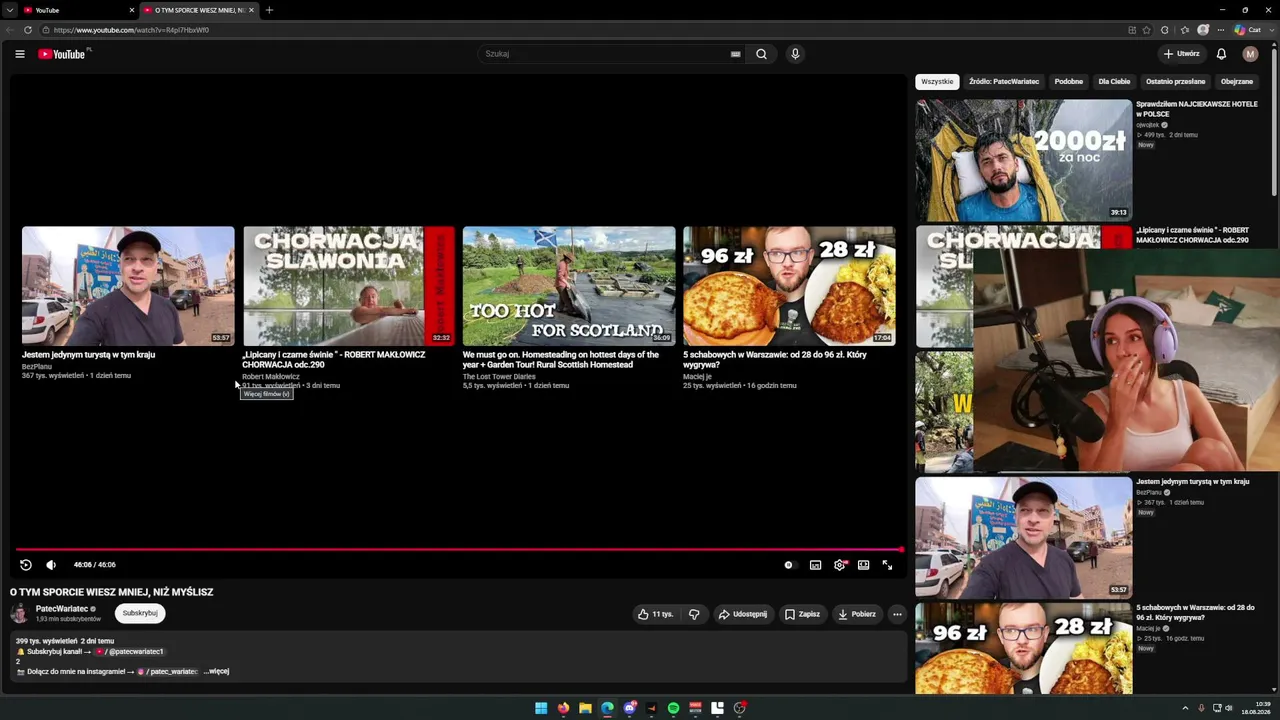Open the PatecWariatec channel avatar
1280x720 pixels.
(20, 613)
